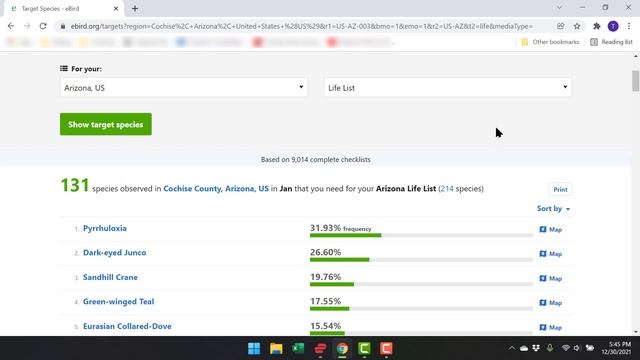Open the Chrome tab search chevron
This screenshot has width=640, height=360.
tap(560, 7)
